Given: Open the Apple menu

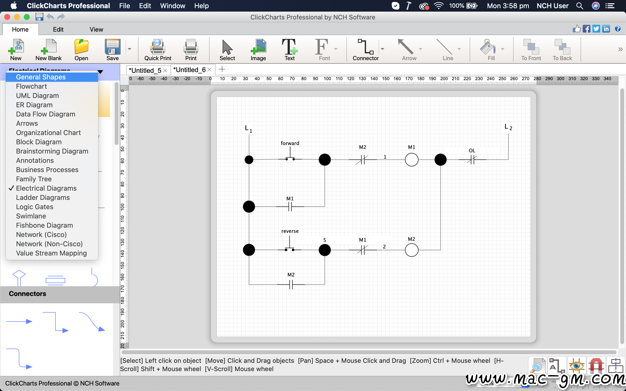Looking at the screenshot, I should point(14,6).
